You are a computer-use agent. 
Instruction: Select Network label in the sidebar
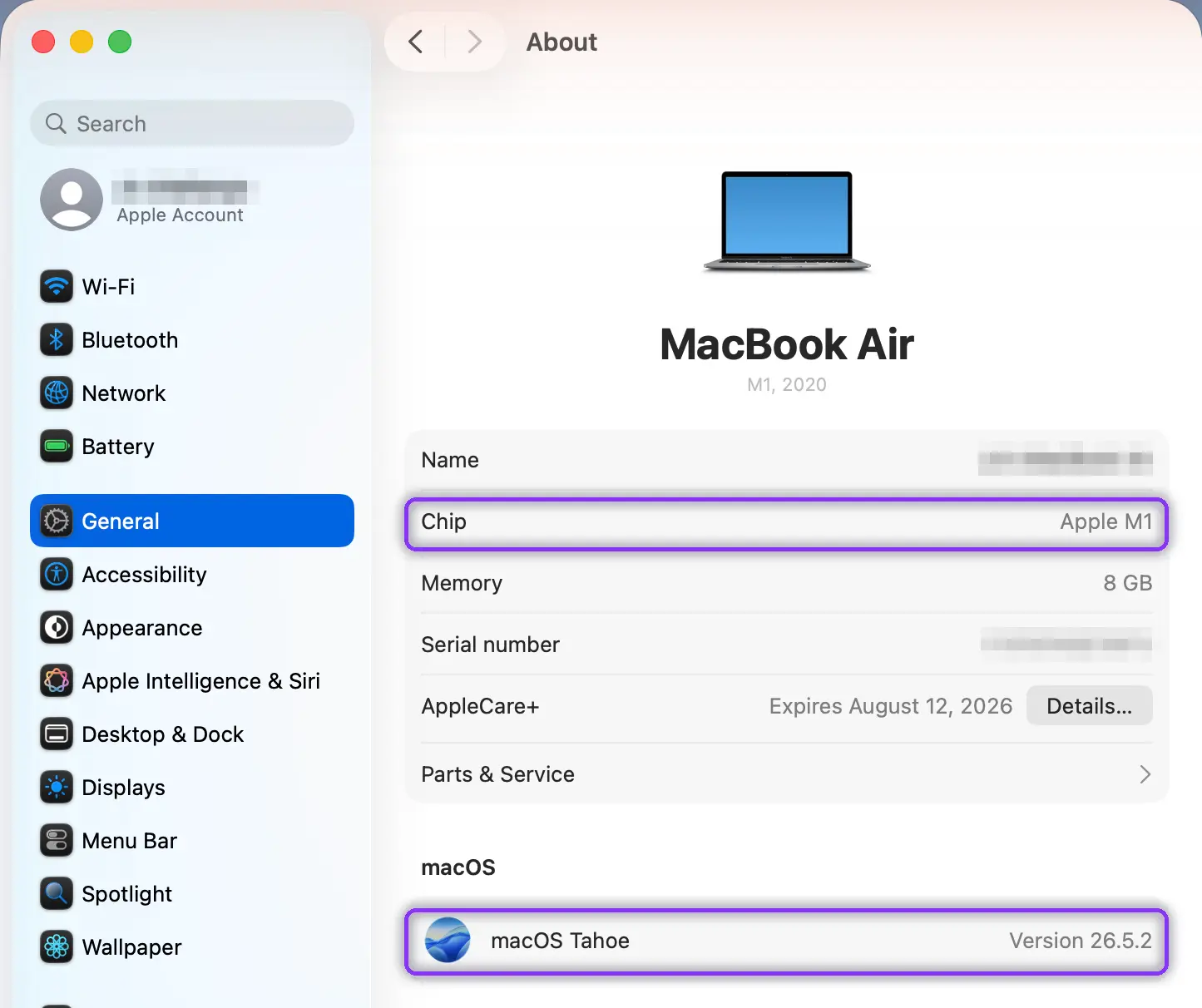pyautogui.click(x=124, y=393)
